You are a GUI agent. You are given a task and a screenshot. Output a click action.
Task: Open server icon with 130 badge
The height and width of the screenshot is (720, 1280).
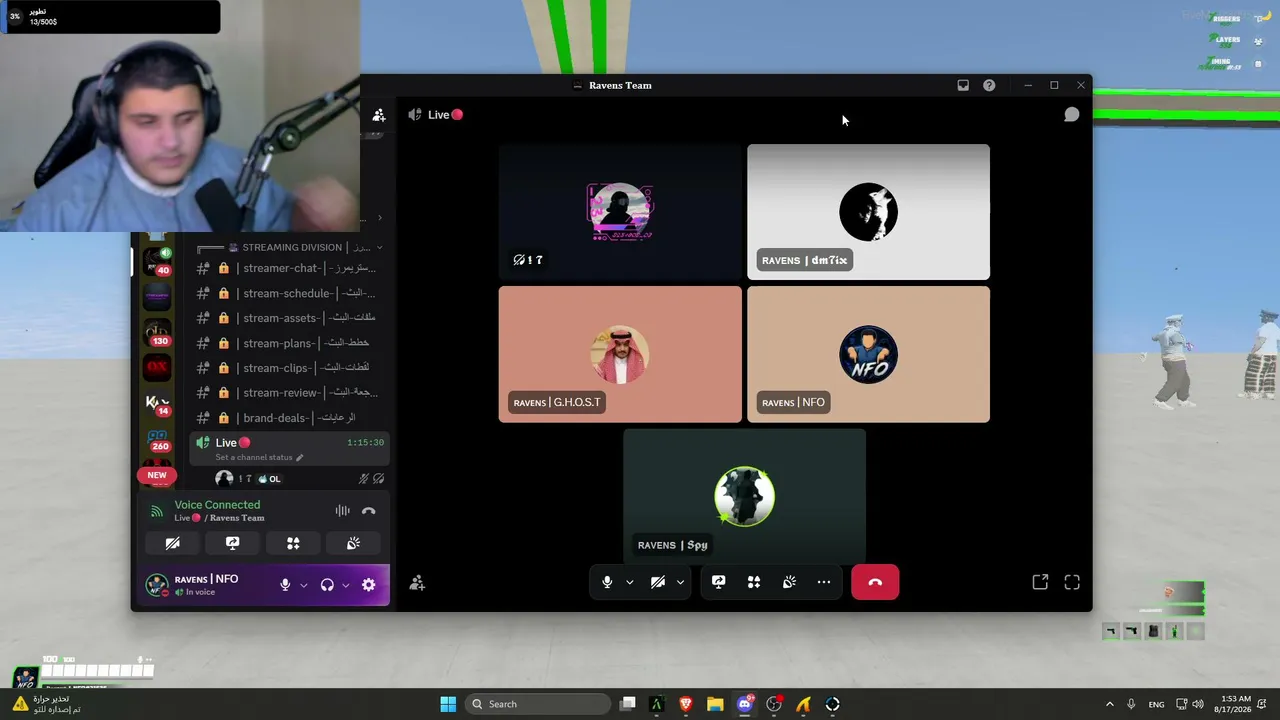(158, 332)
